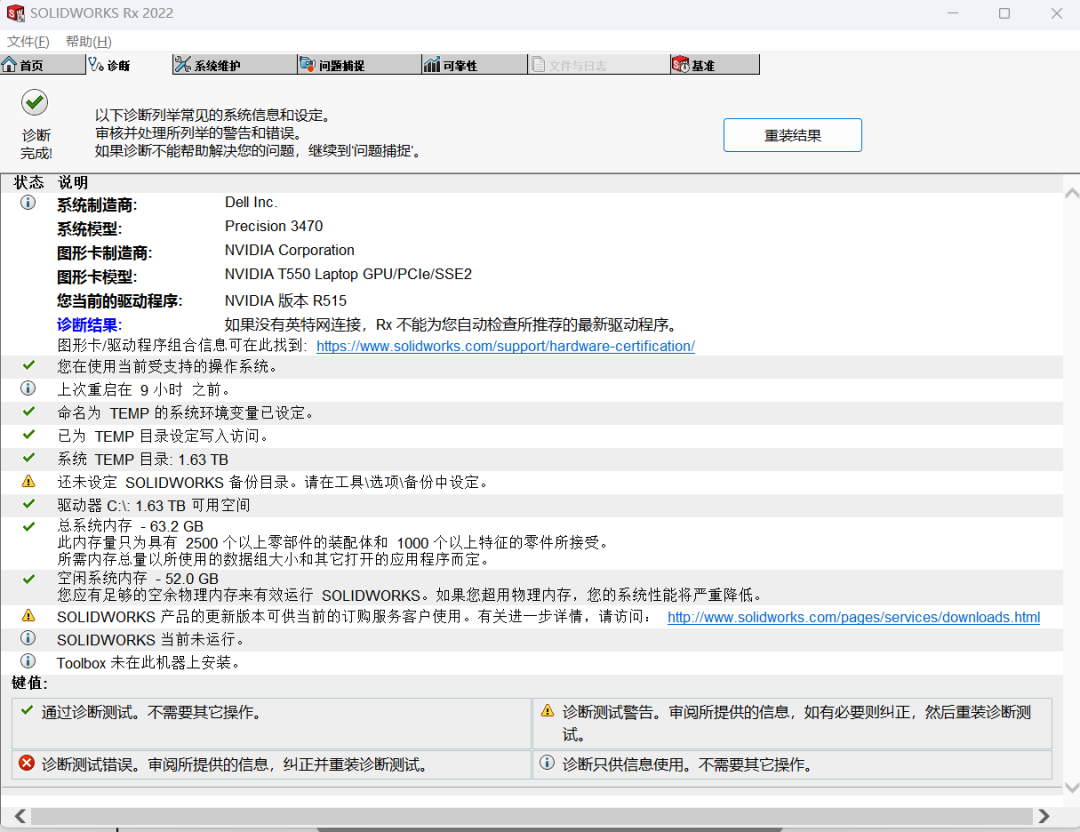Click the SOLIDWORKS Rx title bar logo

15,13
